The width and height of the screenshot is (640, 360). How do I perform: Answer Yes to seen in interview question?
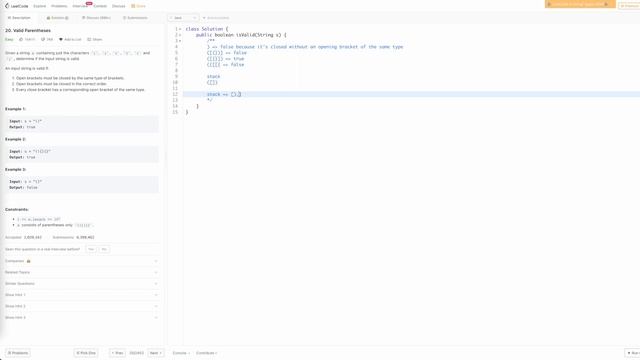click(91, 249)
